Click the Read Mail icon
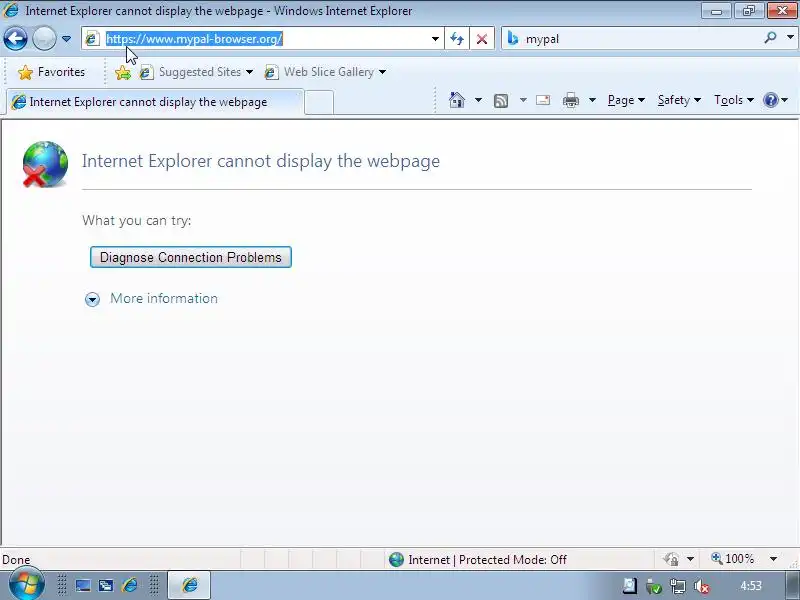Viewport: 800px width, 600px height. point(543,100)
